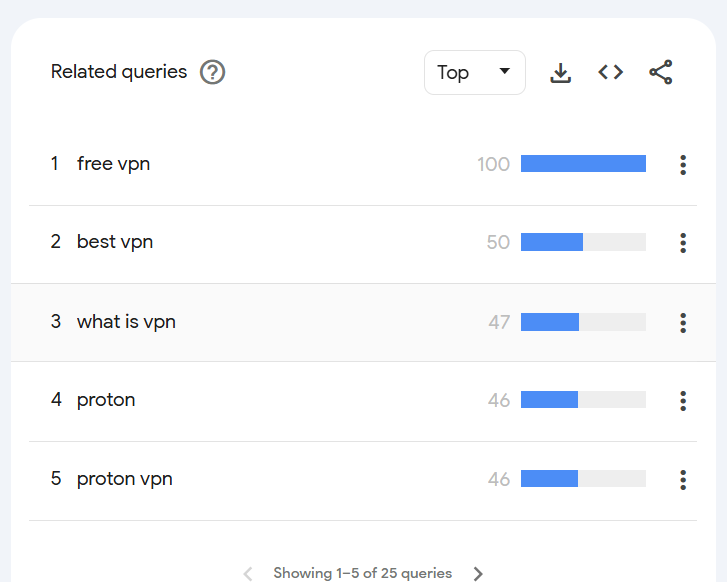The width and height of the screenshot is (727, 582).
Task: Open the Top sorting dropdown
Action: tap(474, 73)
